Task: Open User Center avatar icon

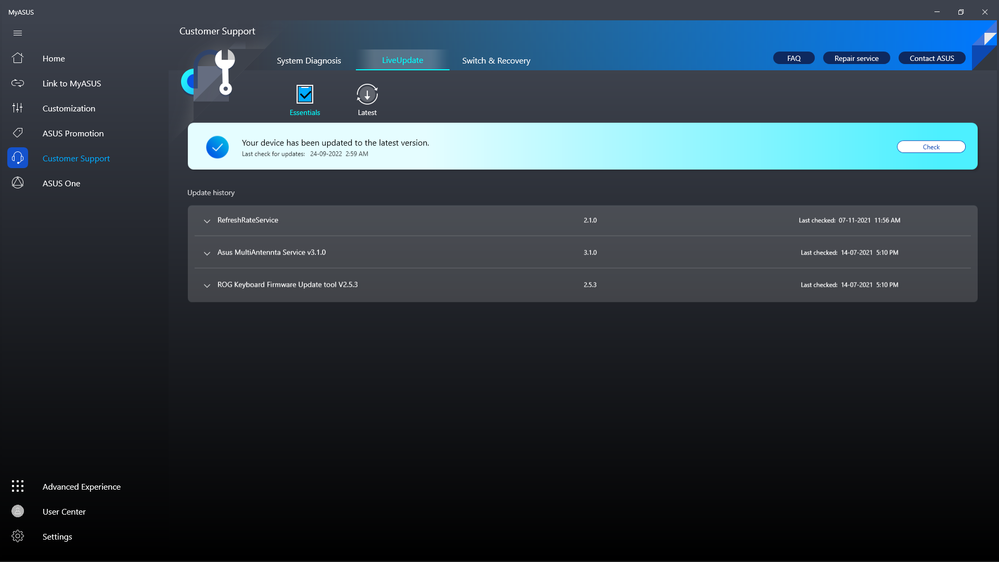Action: click(x=17, y=511)
